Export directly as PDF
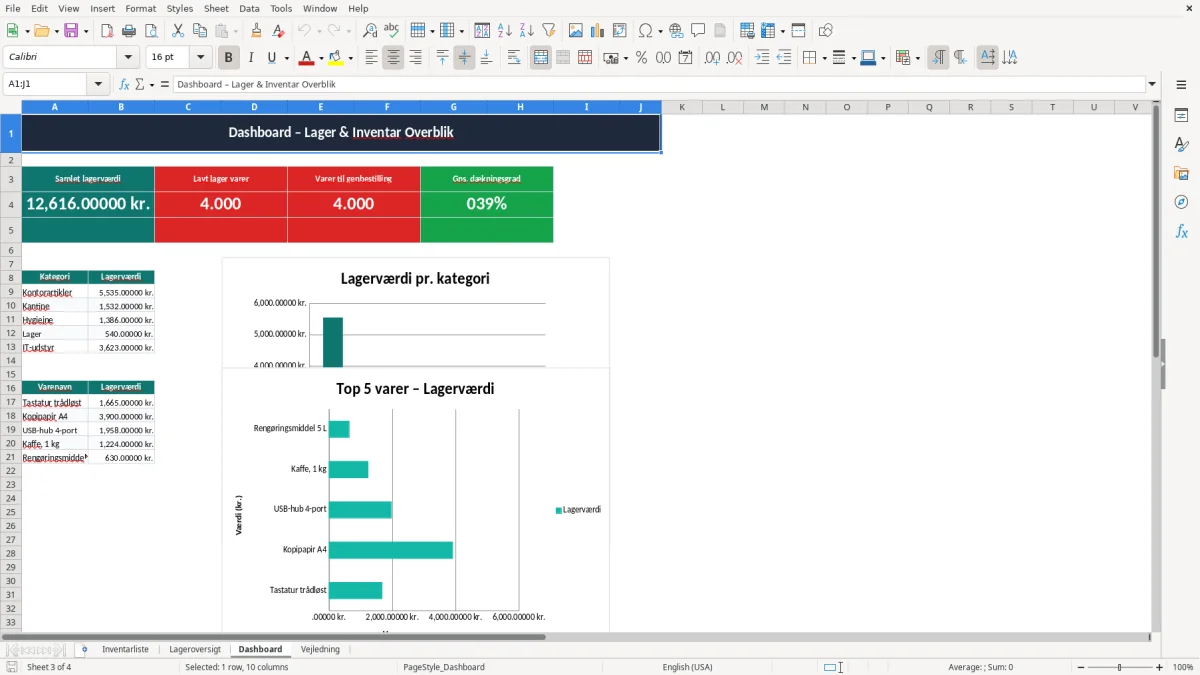 [107, 31]
